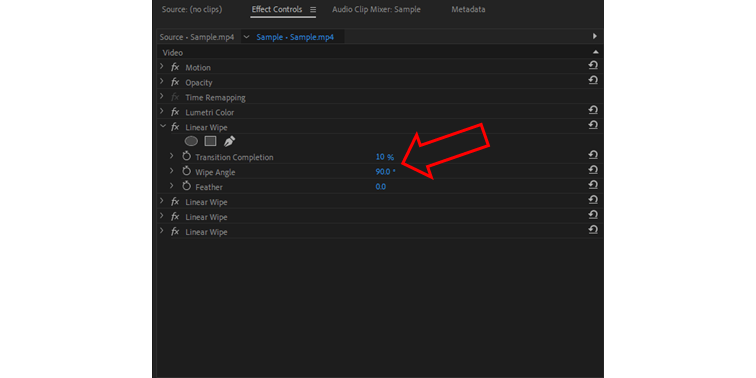The image size is (756, 378).
Task: Select the Wipe Angle label
Action: pos(215,173)
